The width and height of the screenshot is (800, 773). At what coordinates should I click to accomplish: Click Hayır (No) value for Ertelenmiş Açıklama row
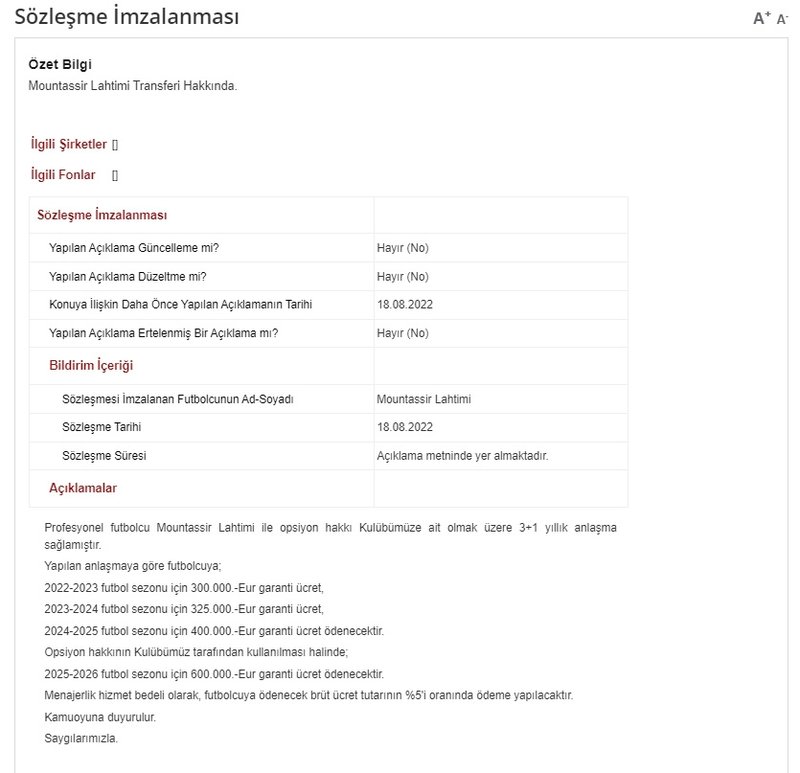(x=402, y=333)
